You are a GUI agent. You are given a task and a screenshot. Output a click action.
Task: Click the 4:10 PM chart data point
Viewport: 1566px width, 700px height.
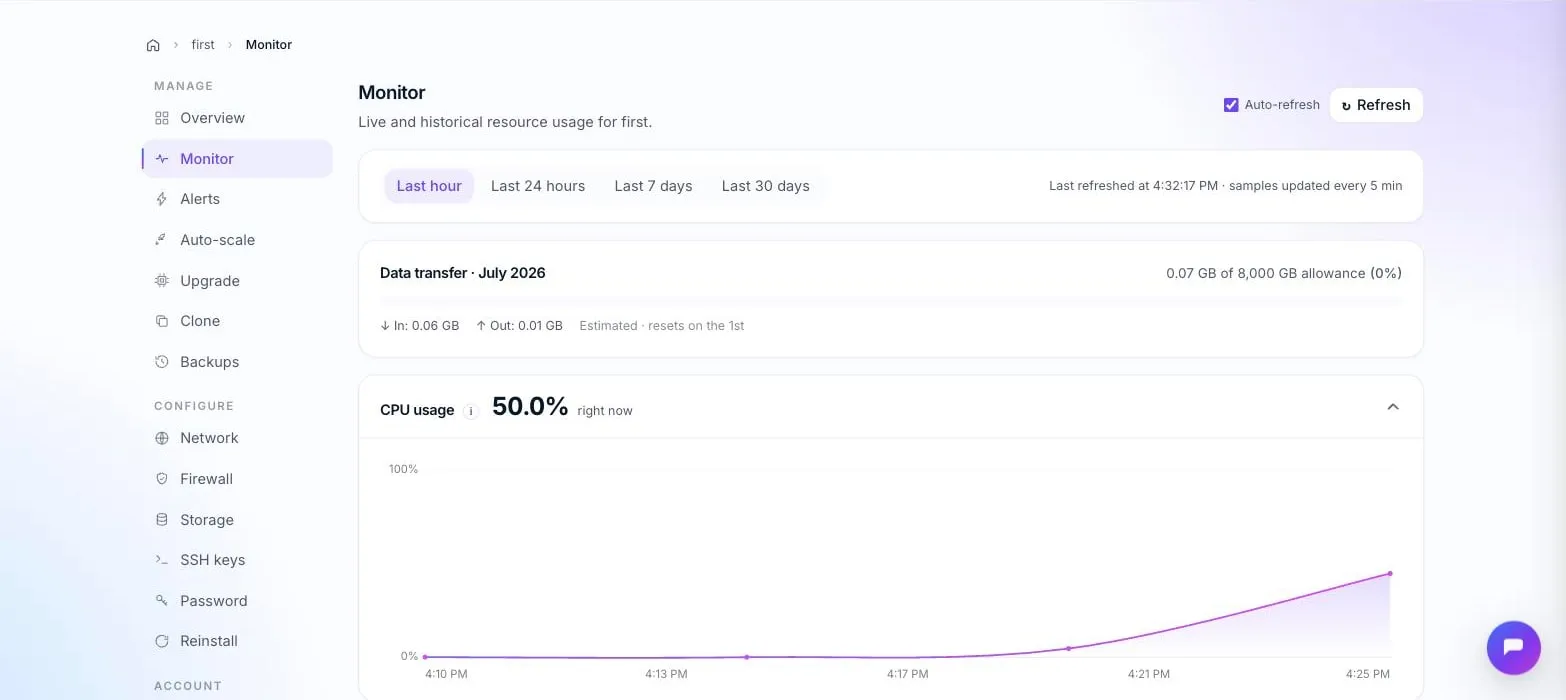(425, 657)
